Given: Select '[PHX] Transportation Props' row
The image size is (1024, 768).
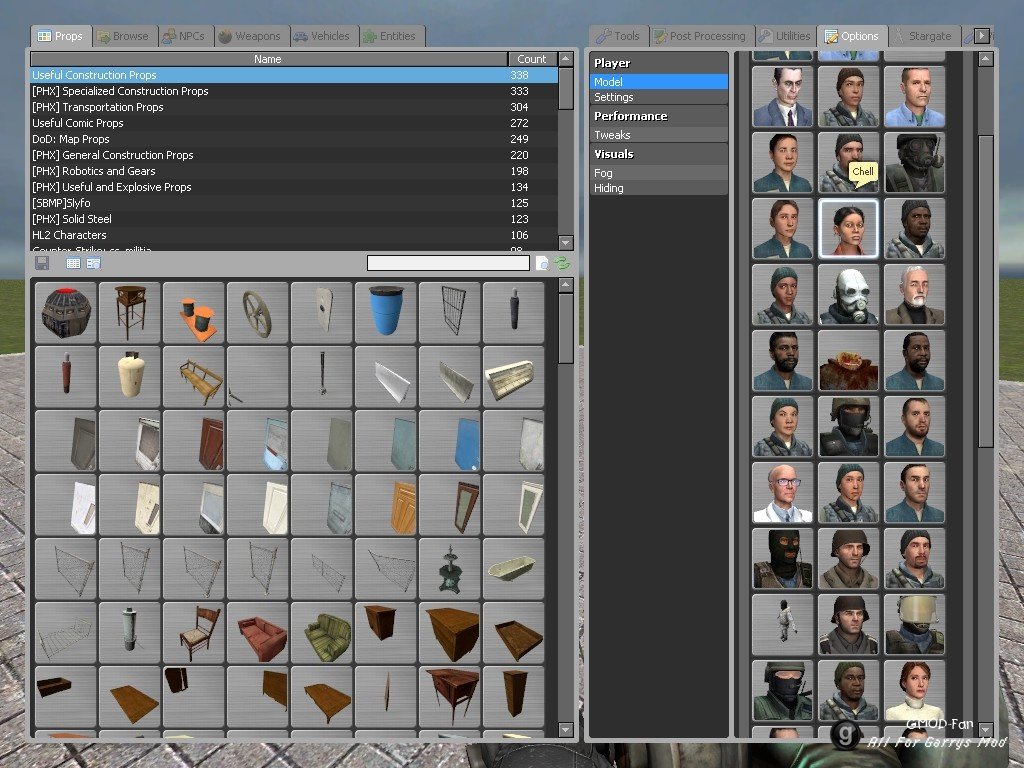Looking at the screenshot, I should click(x=294, y=107).
